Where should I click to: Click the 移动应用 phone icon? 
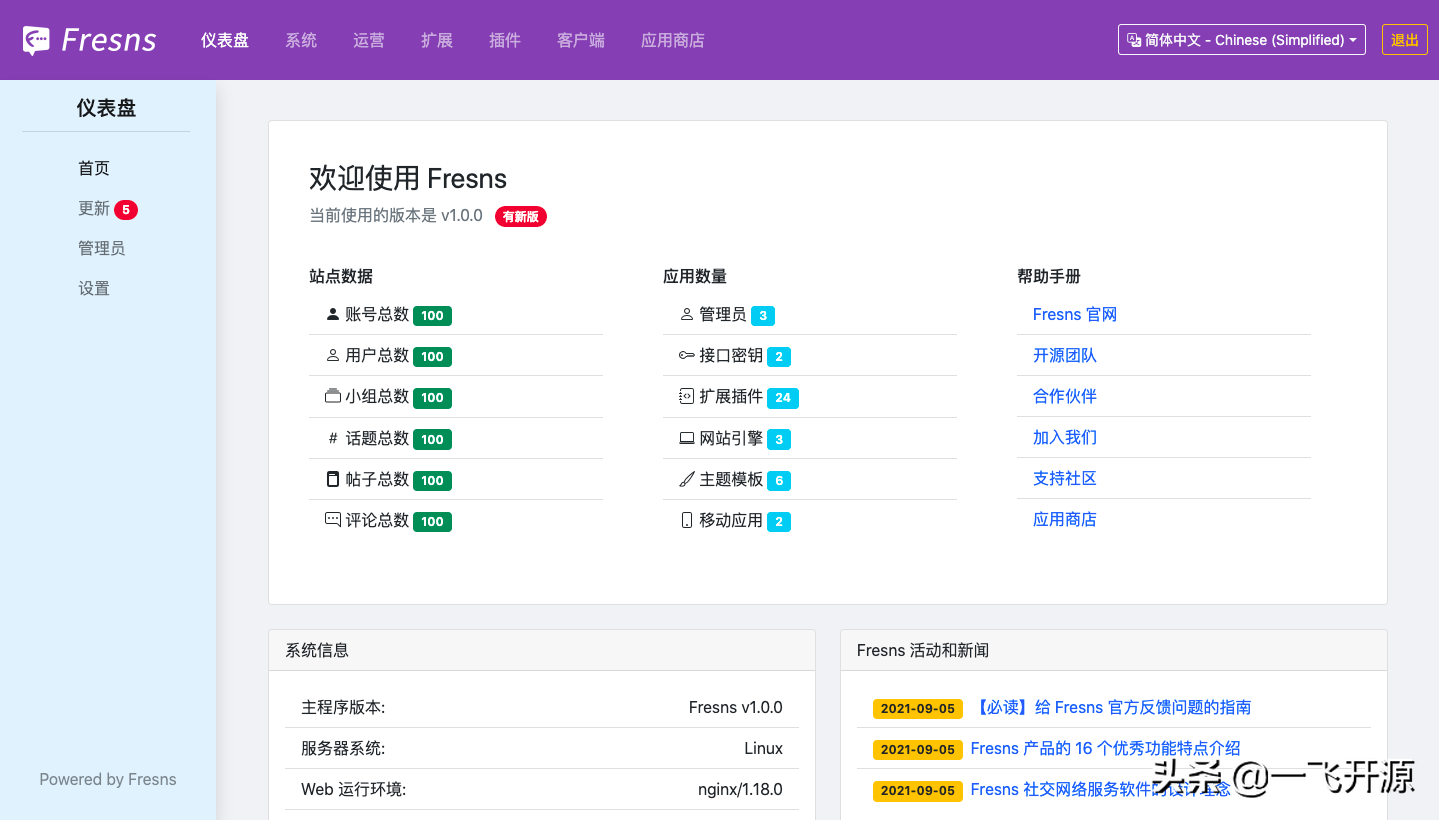click(x=687, y=520)
